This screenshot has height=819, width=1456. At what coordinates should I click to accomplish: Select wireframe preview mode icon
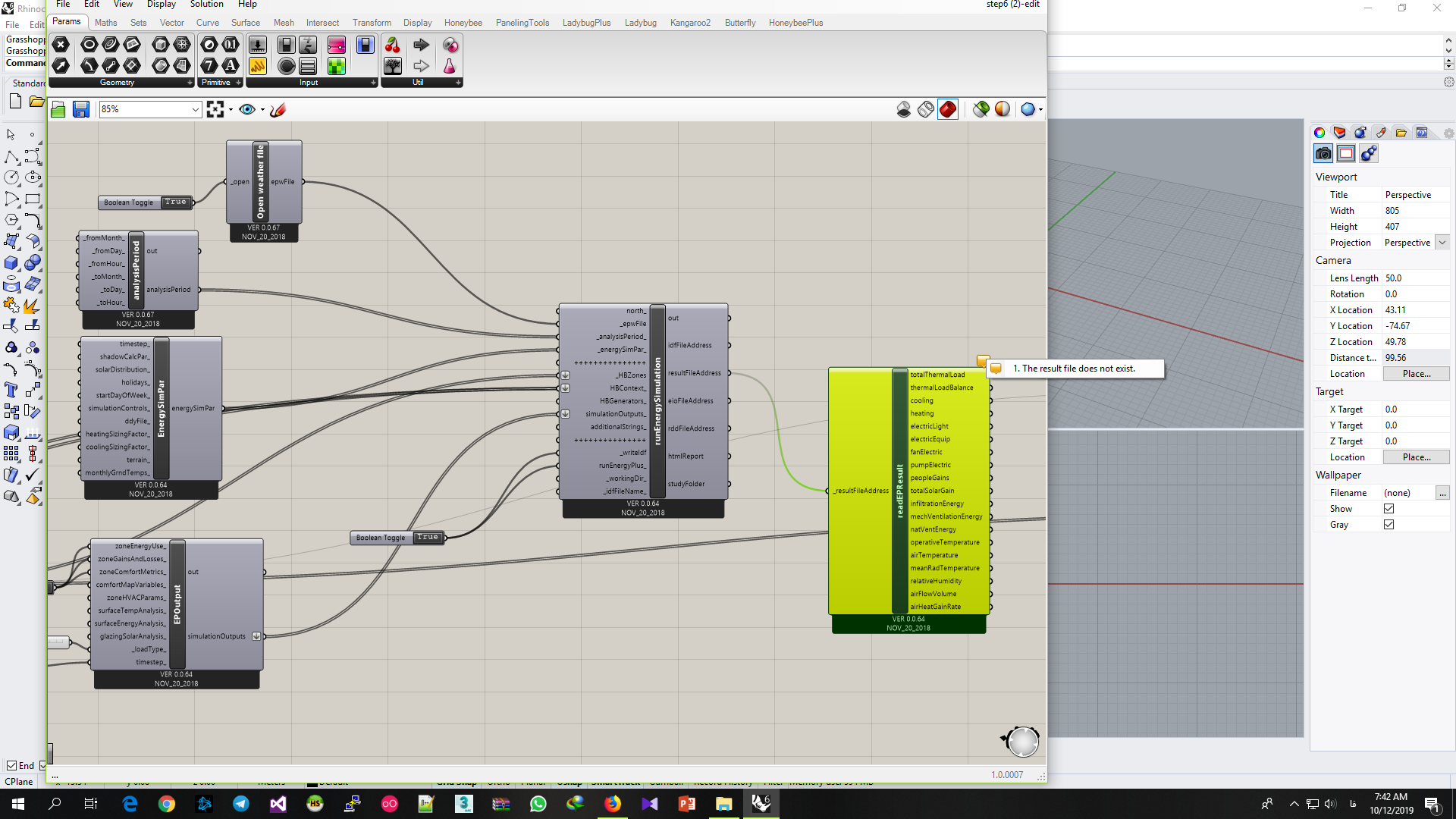pyautogui.click(x=926, y=109)
